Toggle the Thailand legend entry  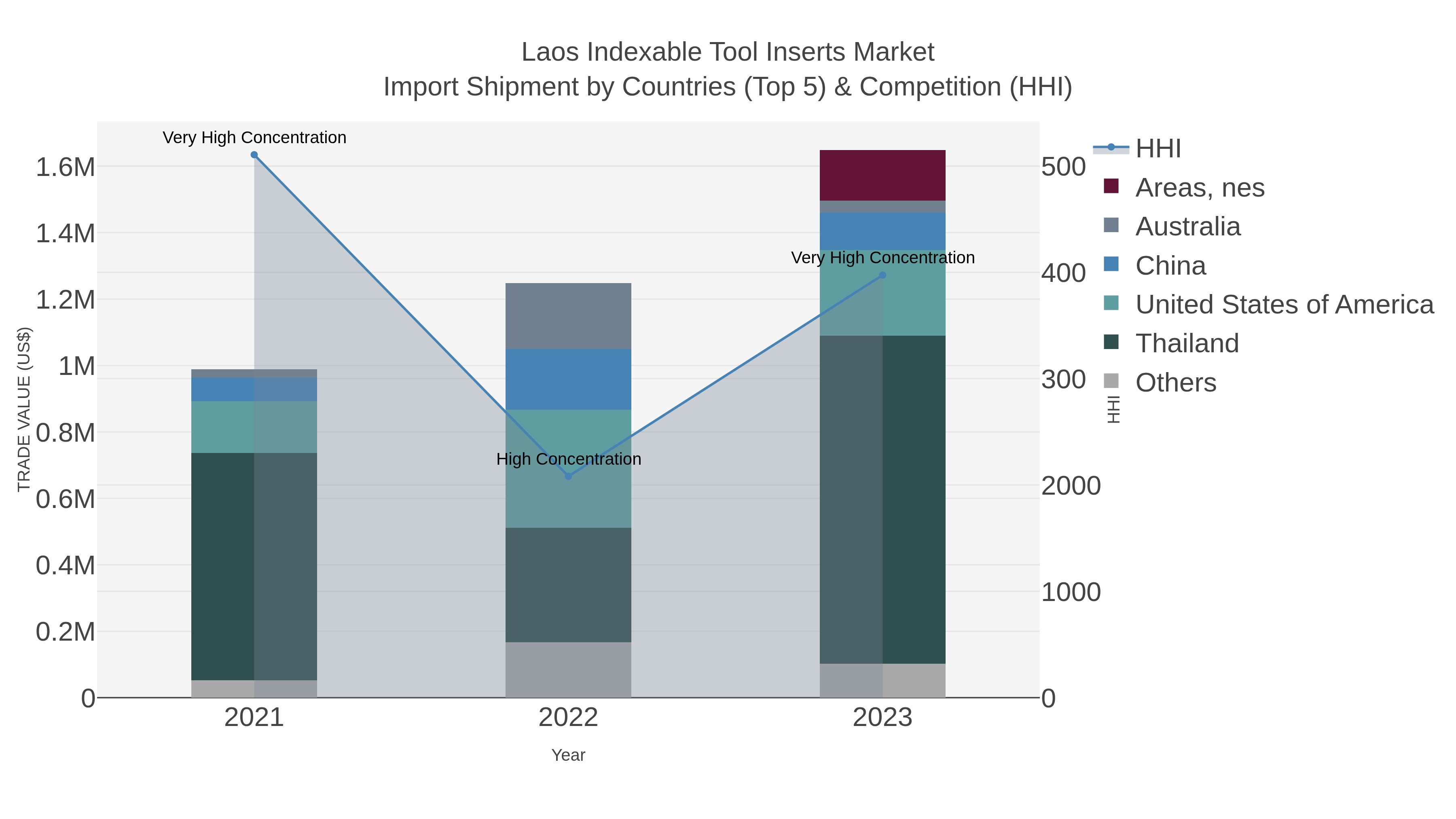click(1171, 344)
